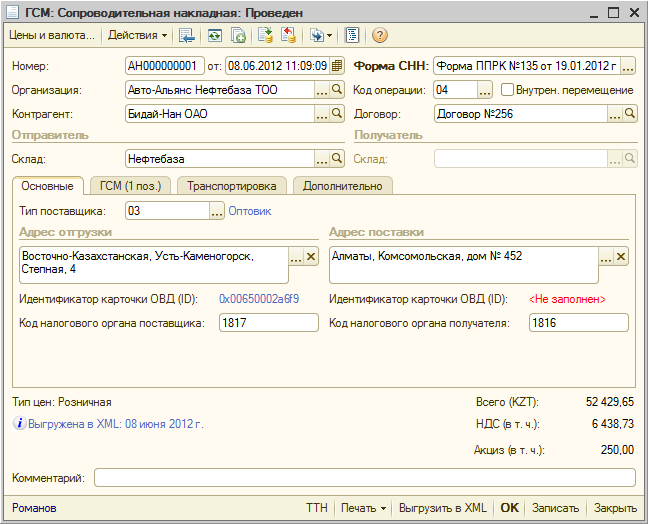Viewport: 648px width, 524px height.
Task: Click the Выгрузить в XML button
Action: (441, 508)
